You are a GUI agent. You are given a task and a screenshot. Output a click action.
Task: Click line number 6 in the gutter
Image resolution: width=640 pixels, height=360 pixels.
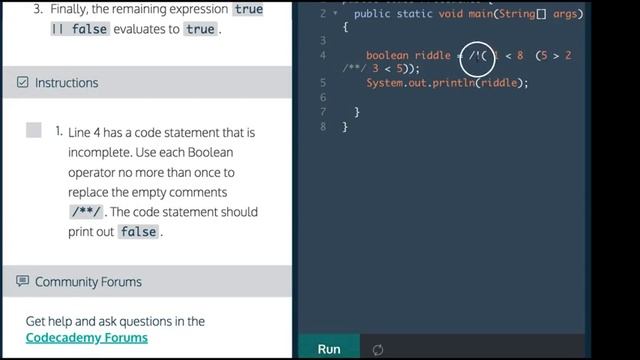point(323,97)
